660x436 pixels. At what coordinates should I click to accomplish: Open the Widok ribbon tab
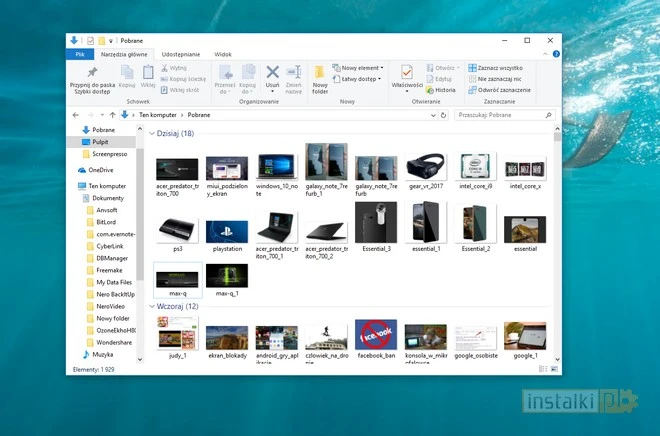[223, 54]
